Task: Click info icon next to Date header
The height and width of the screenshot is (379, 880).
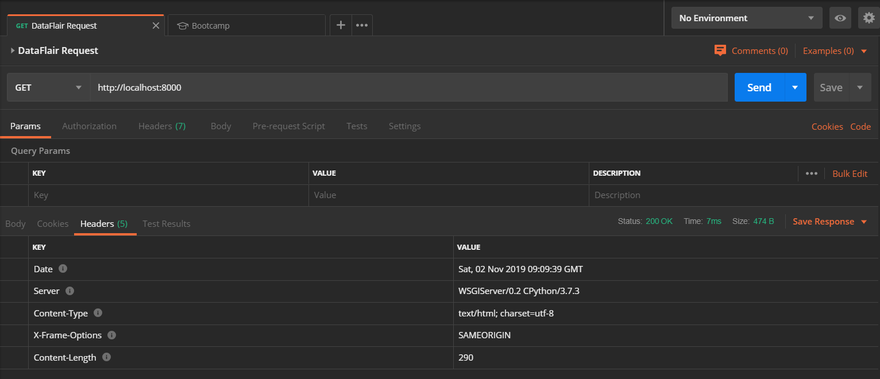Action: tap(63, 269)
